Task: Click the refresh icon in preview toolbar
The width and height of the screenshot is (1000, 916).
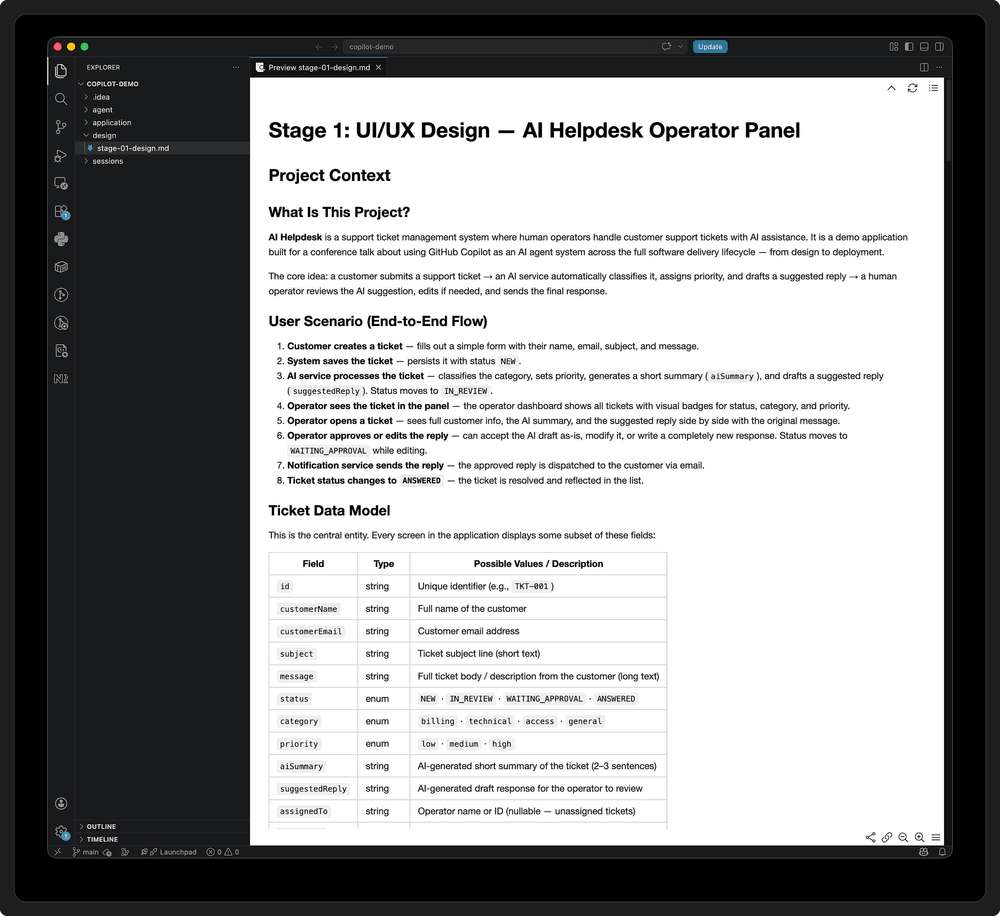Action: [912, 88]
